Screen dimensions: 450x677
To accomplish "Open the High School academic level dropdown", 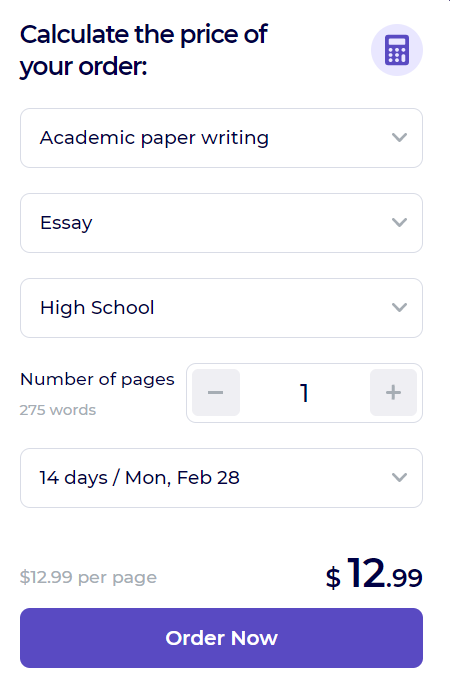I will click(x=221, y=308).
